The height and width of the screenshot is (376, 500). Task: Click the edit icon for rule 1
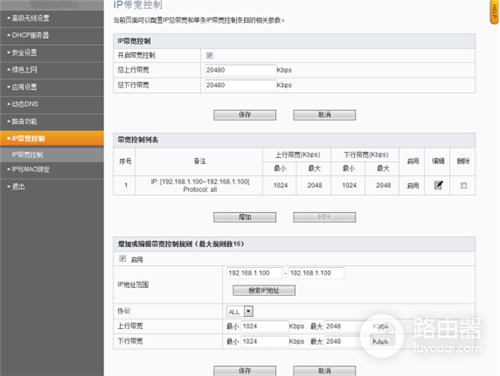pos(438,185)
